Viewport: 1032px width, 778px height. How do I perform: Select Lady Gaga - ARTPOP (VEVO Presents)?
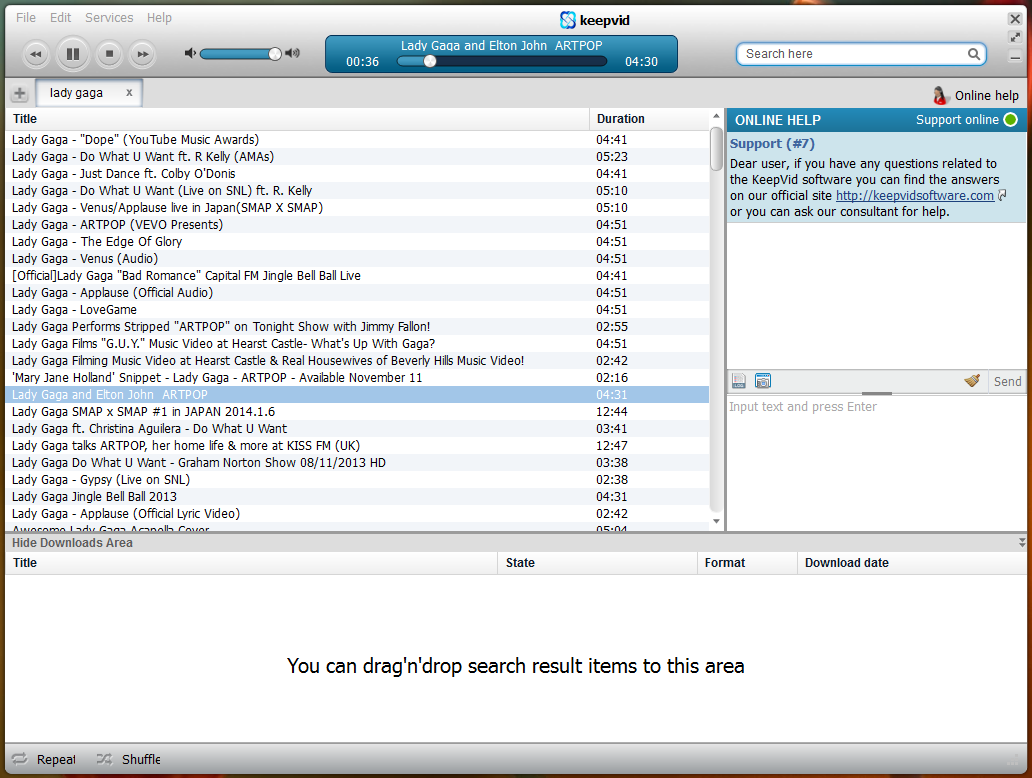(x=357, y=224)
